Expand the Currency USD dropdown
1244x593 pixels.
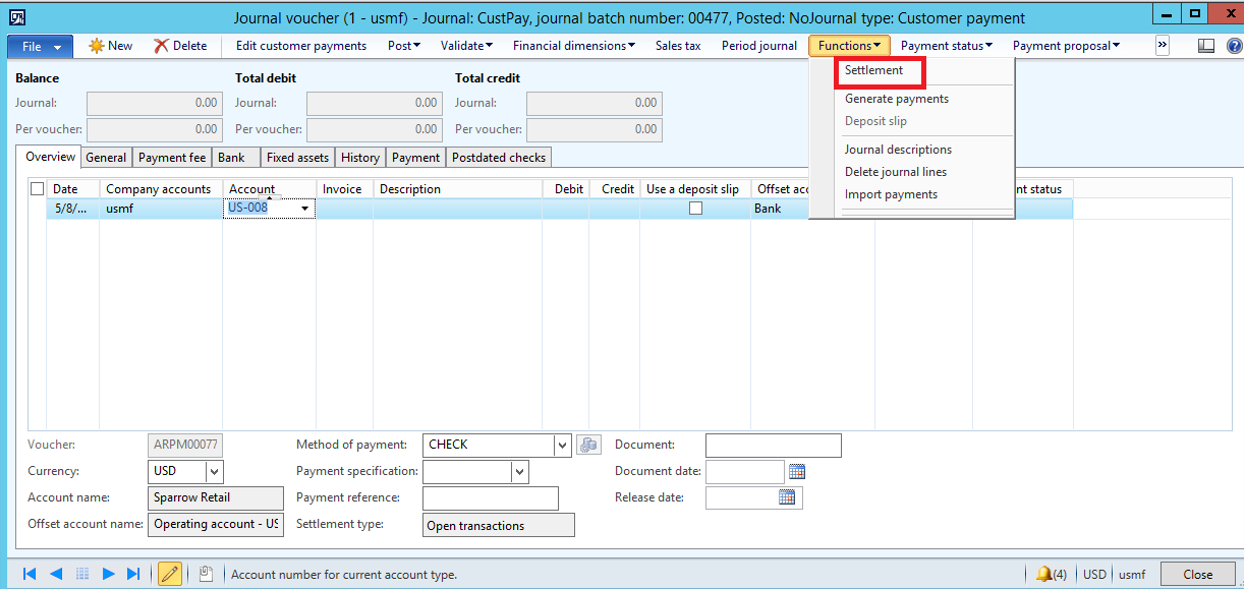pos(215,471)
